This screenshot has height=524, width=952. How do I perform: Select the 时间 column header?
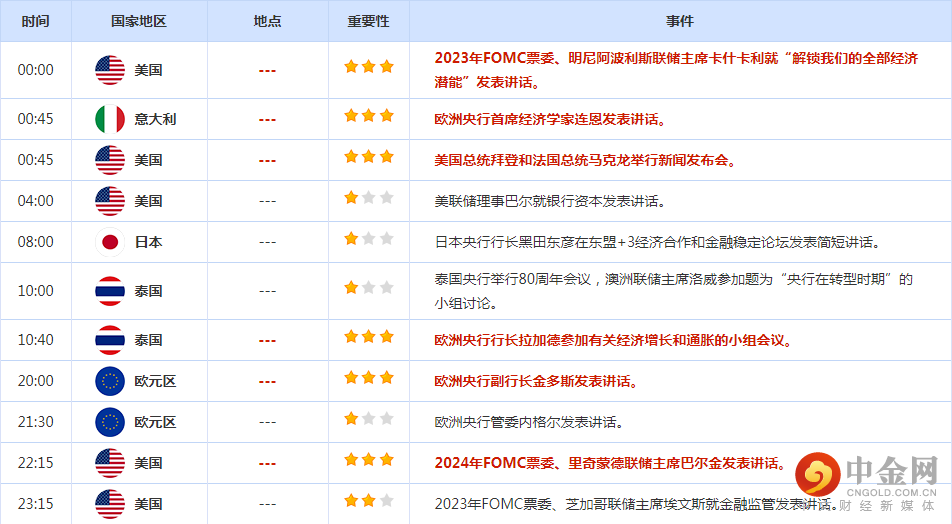(35, 21)
